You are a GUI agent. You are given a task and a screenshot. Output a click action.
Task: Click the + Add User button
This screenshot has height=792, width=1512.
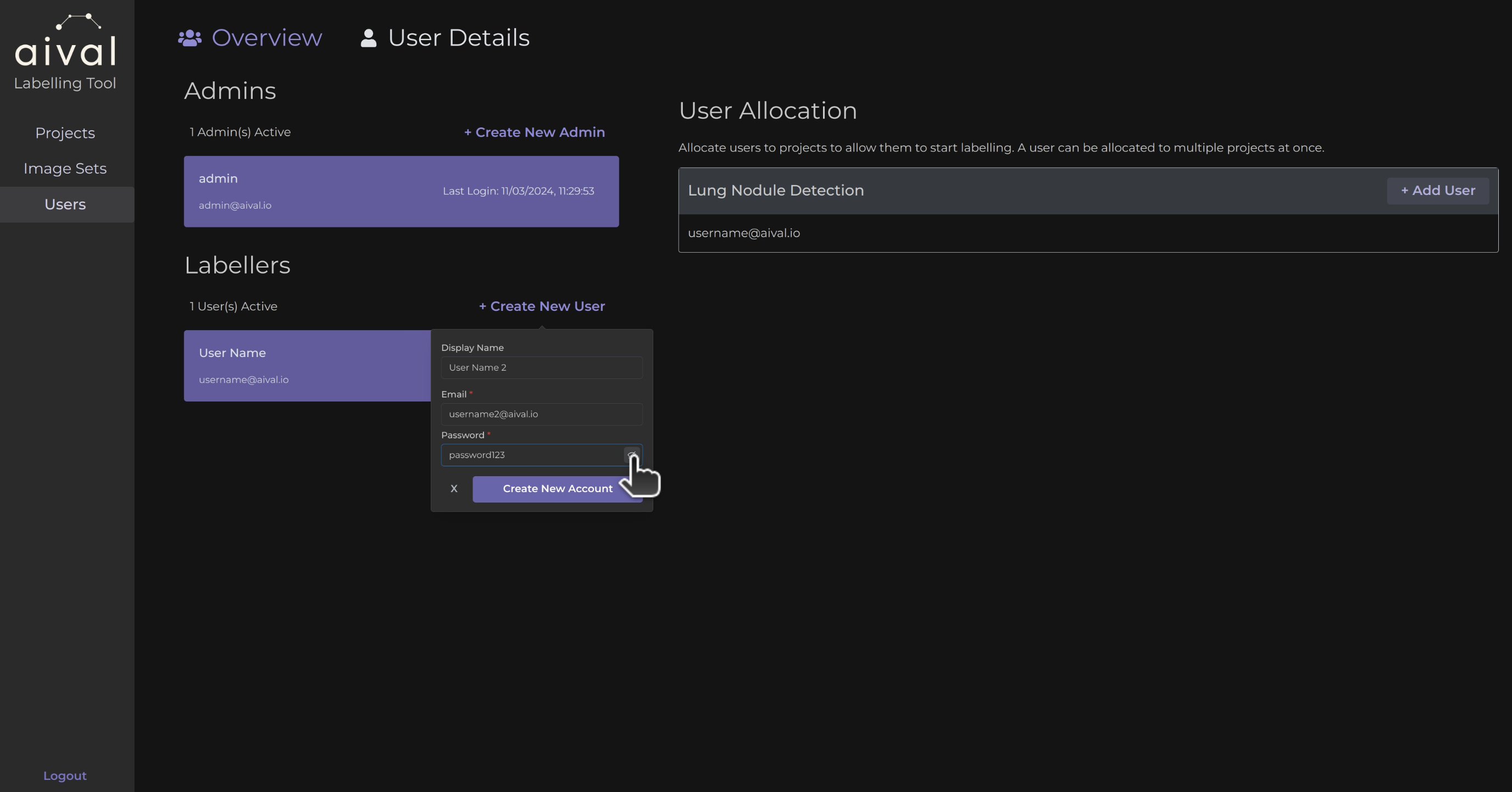pos(1437,191)
